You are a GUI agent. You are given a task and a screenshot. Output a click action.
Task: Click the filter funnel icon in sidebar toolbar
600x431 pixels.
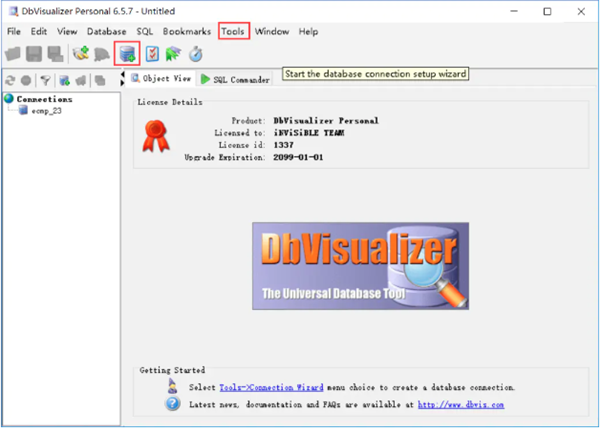[45, 79]
